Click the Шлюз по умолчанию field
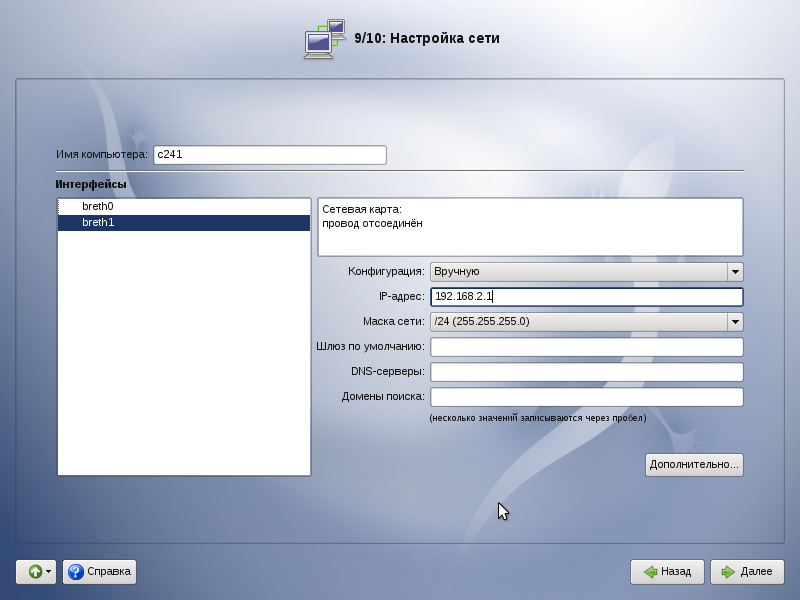Image resolution: width=800 pixels, height=600 pixels. 586,346
